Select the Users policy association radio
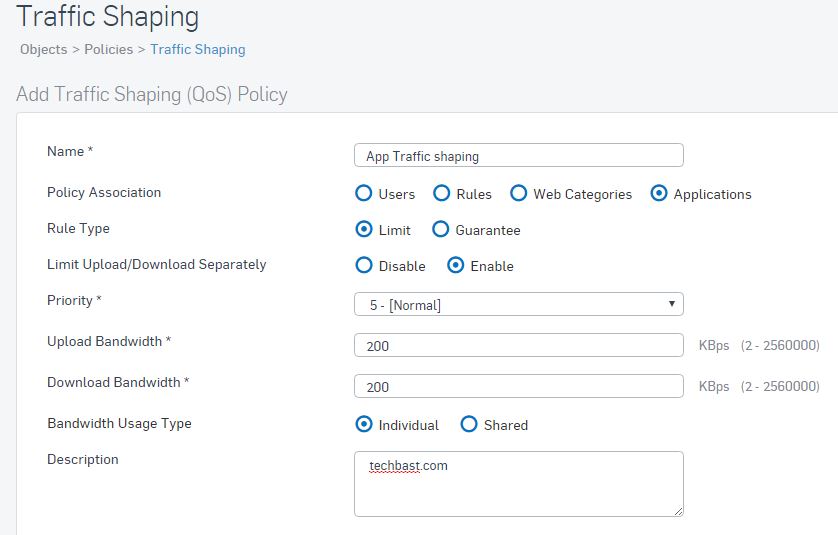Image resolution: width=838 pixels, height=535 pixels. (x=364, y=193)
